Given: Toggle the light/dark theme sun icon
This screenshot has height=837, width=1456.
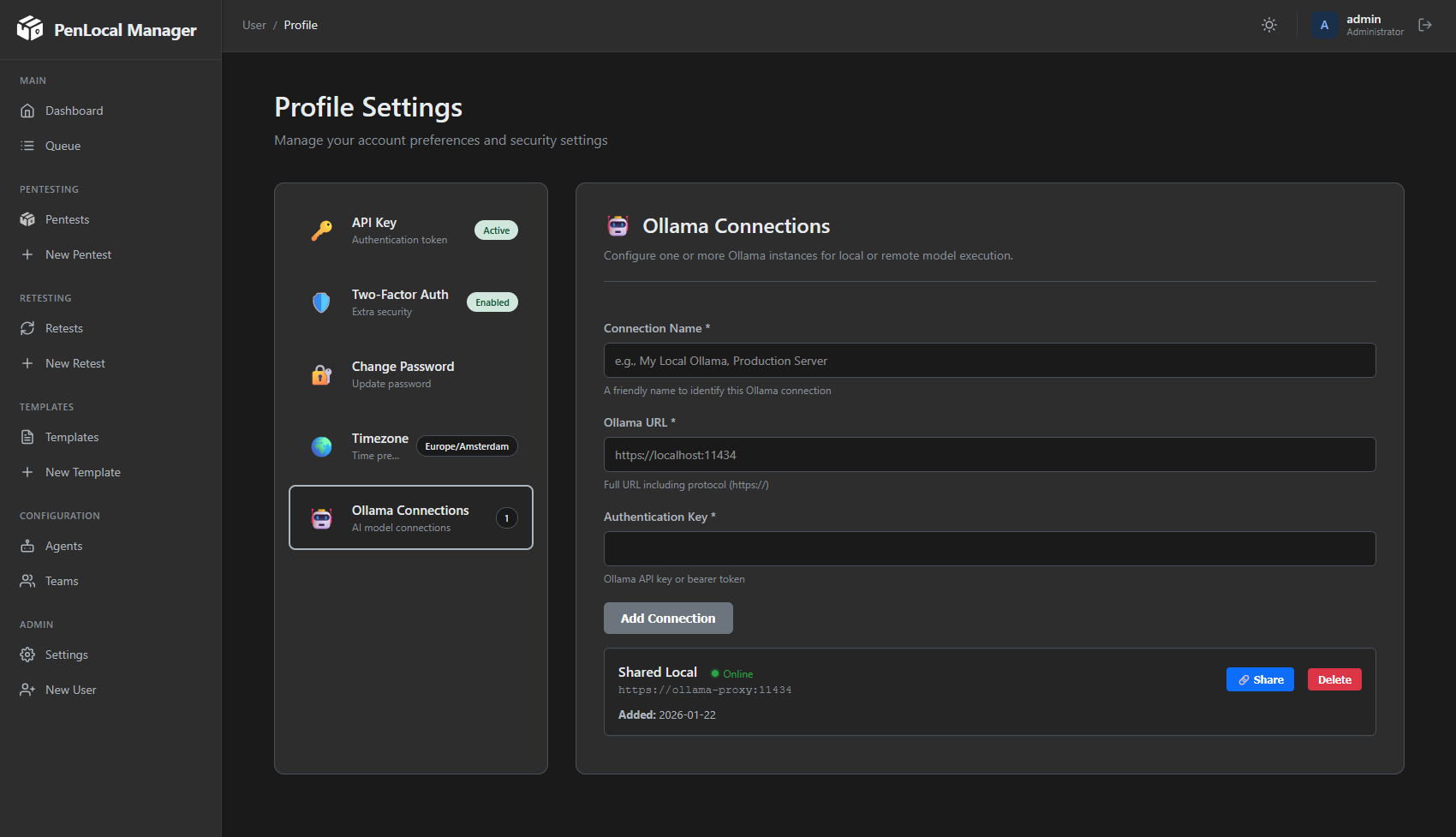Looking at the screenshot, I should [x=1269, y=25].
